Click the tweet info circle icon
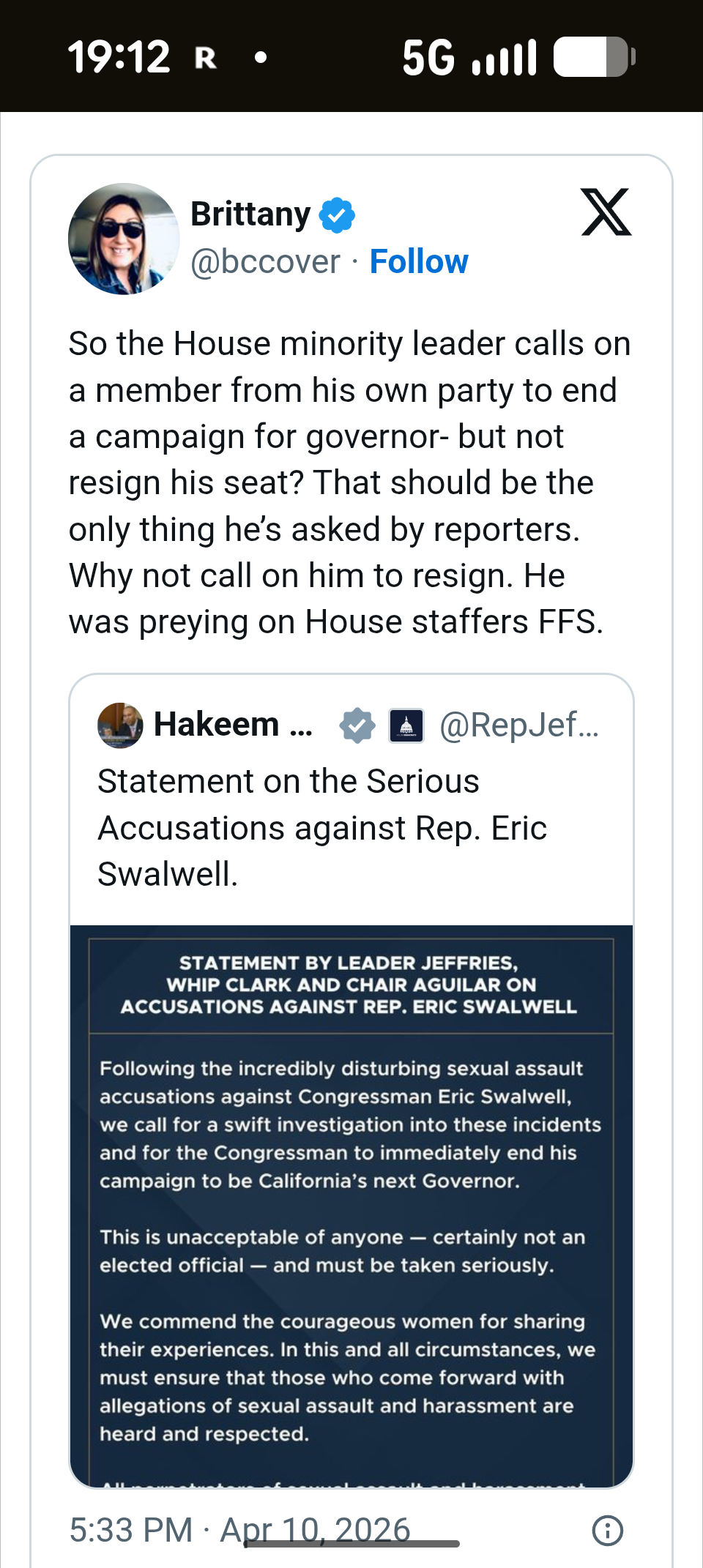The image size is (703, 1568). [607, 1530]
